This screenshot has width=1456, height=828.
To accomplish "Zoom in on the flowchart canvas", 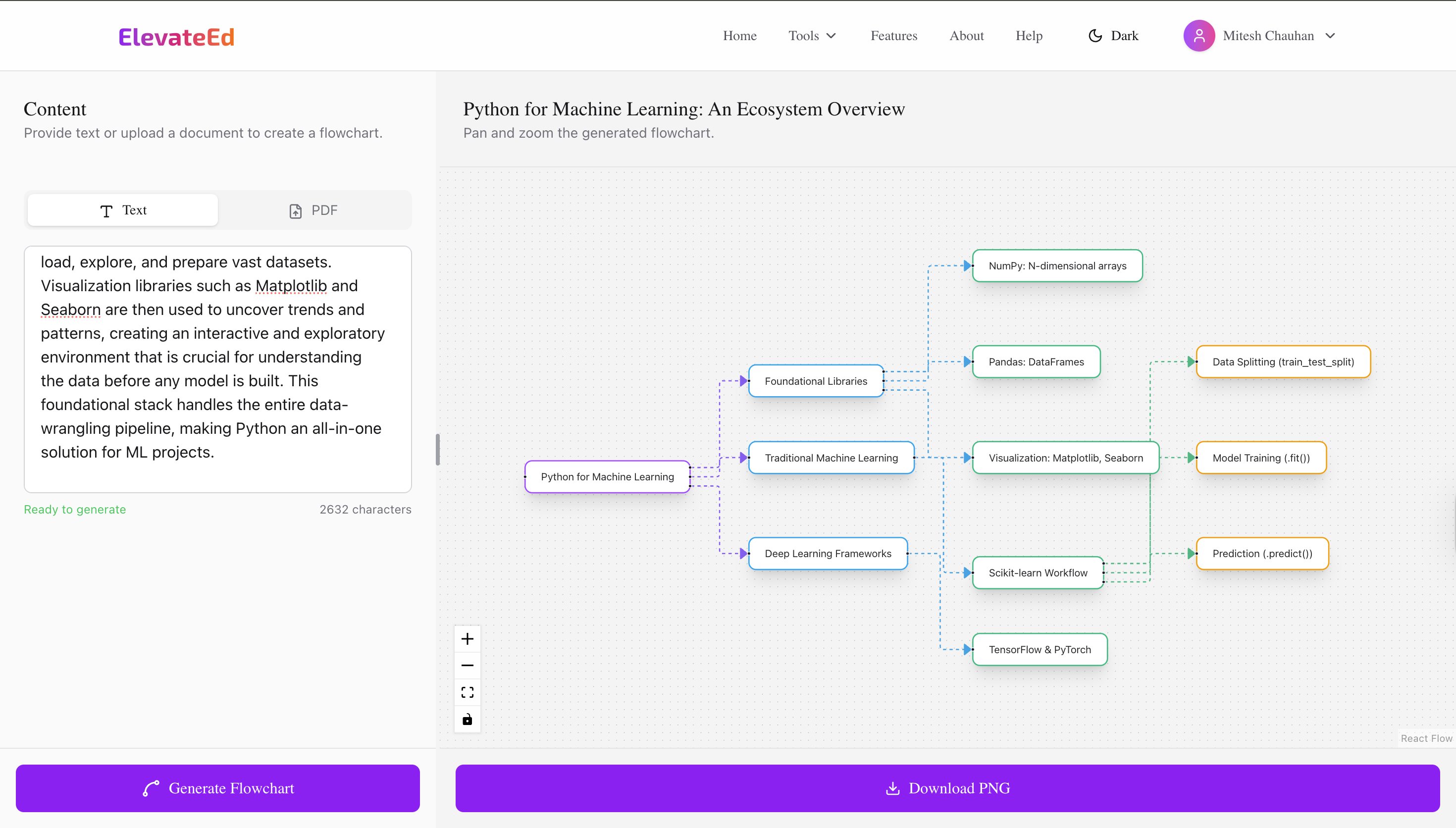I will pyautogui.click(x=468, y=639).
